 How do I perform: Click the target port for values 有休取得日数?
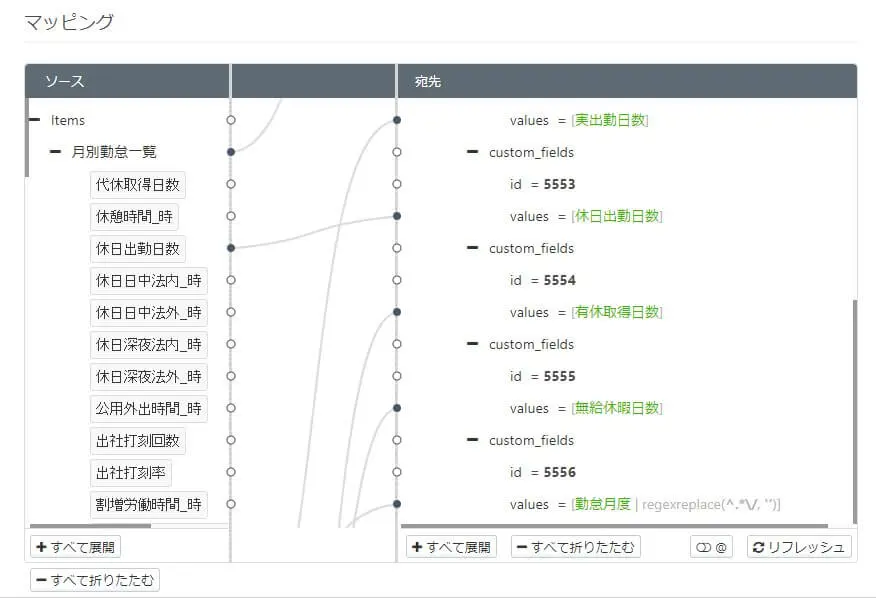(397, 312)
